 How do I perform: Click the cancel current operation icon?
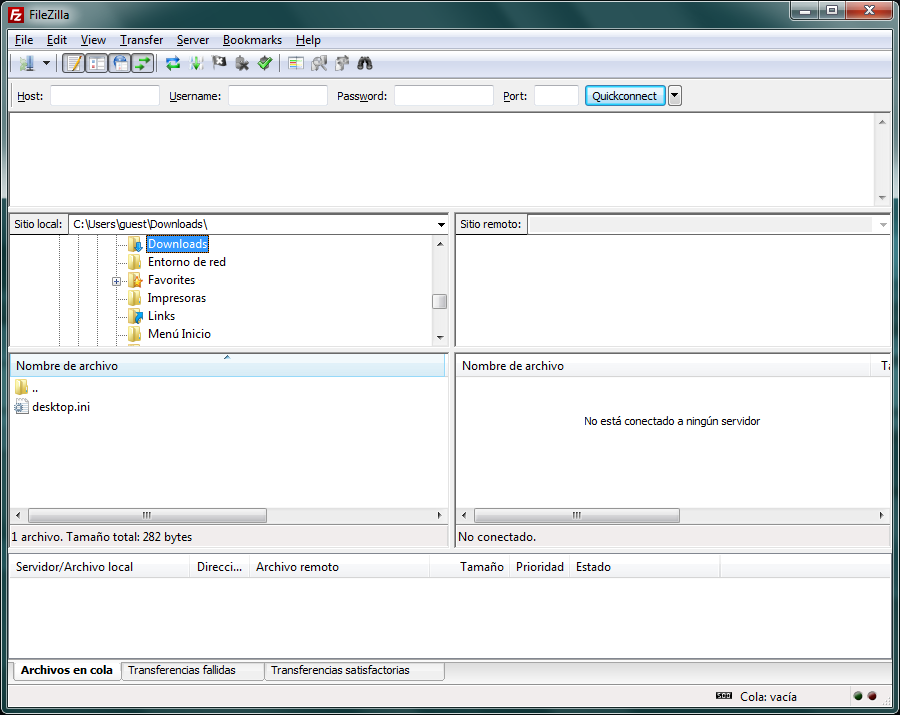pos(219,64)
